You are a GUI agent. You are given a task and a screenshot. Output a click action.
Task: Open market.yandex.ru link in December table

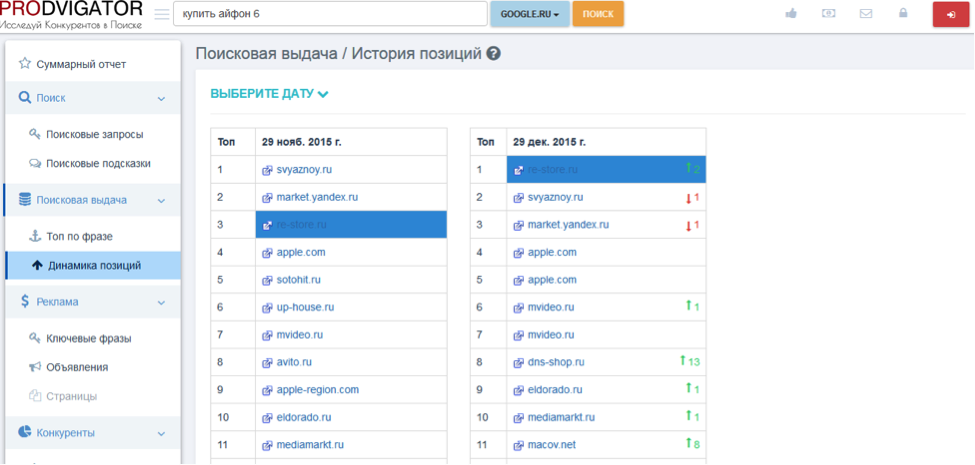pyautogui.click(x=568, y=224)
